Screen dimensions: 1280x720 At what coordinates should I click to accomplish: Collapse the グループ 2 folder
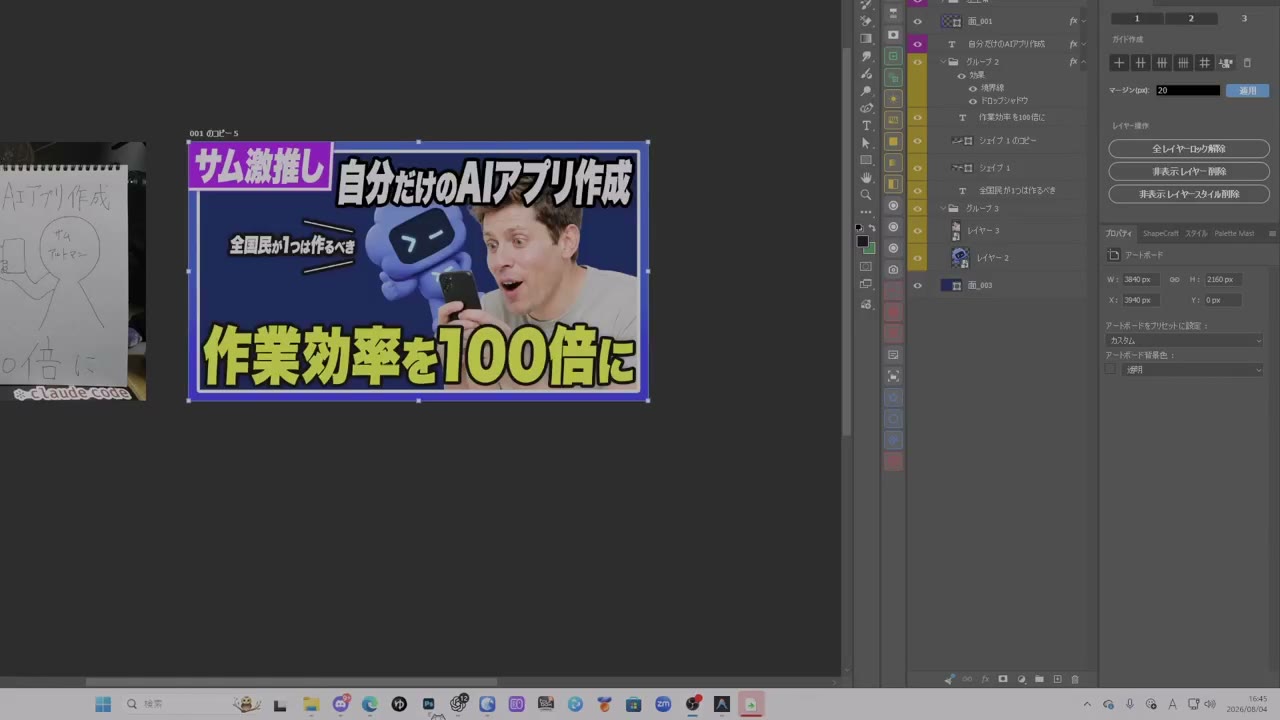point(942,62)
